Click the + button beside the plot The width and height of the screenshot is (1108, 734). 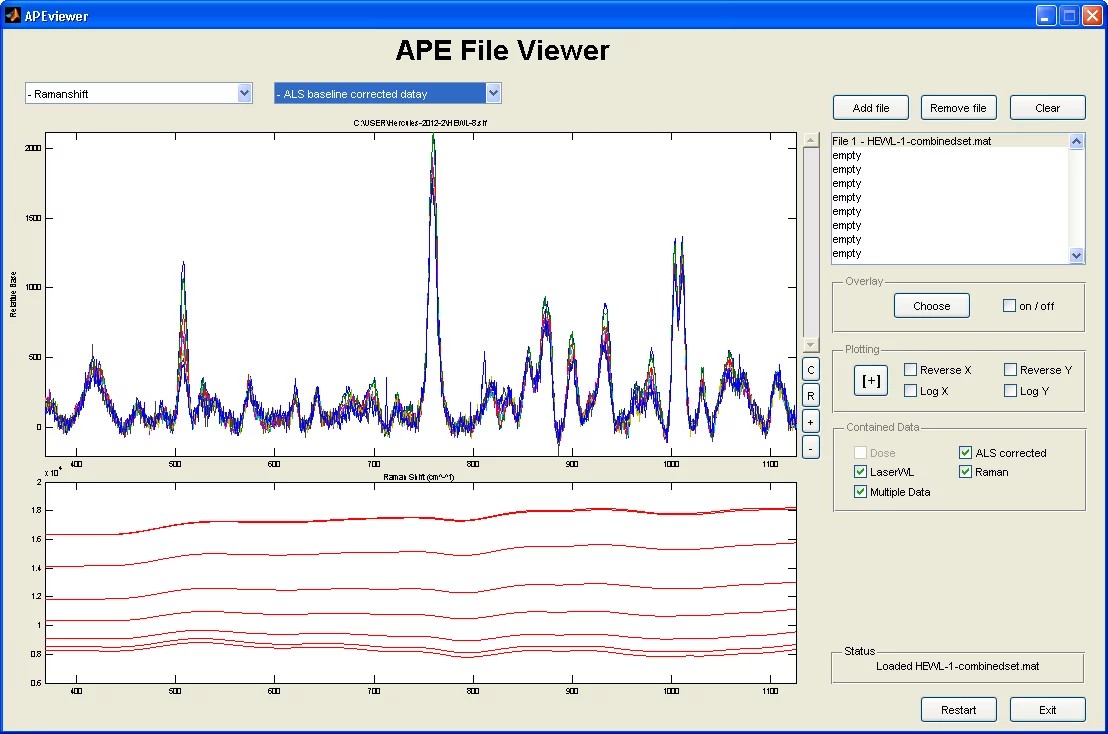(x=811, y=422)
